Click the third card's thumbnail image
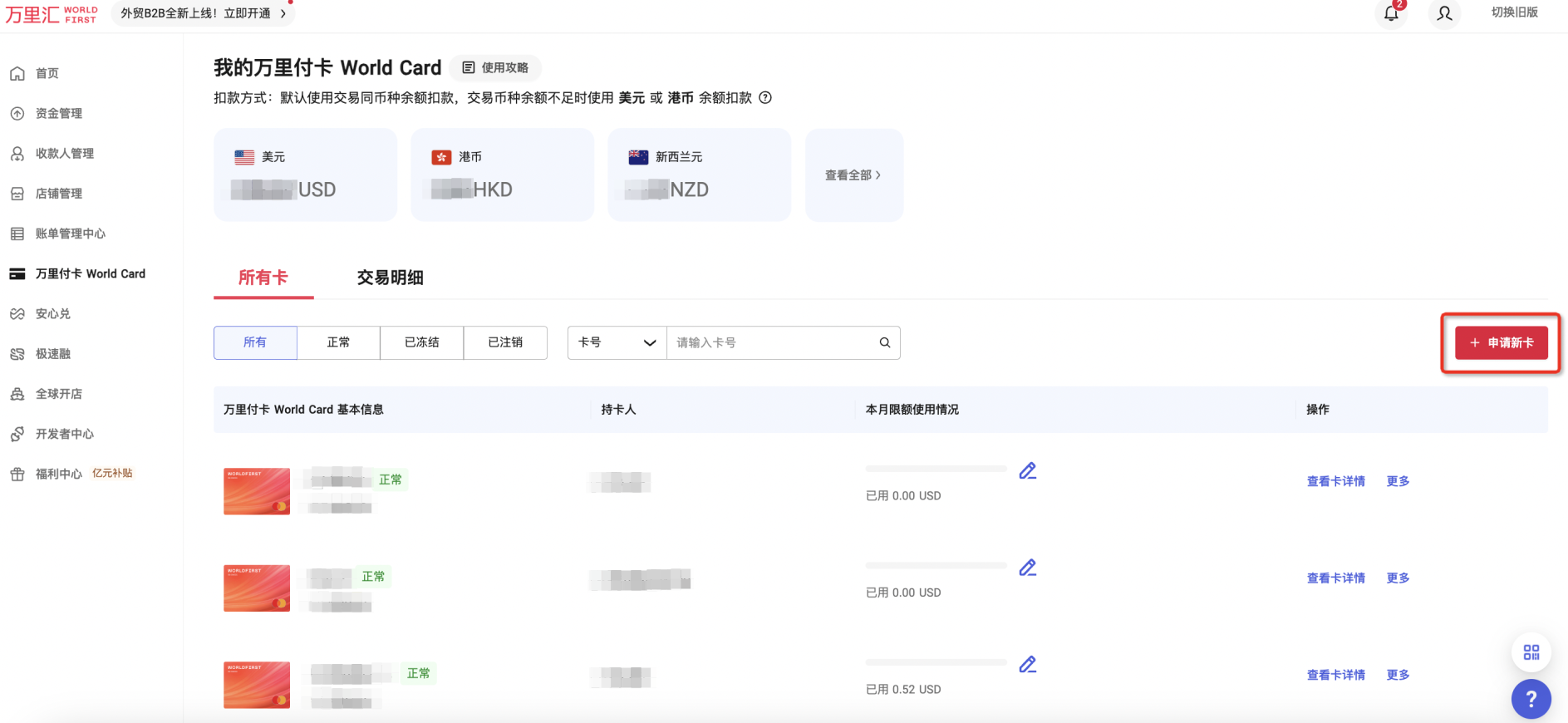 coord(257,685)
